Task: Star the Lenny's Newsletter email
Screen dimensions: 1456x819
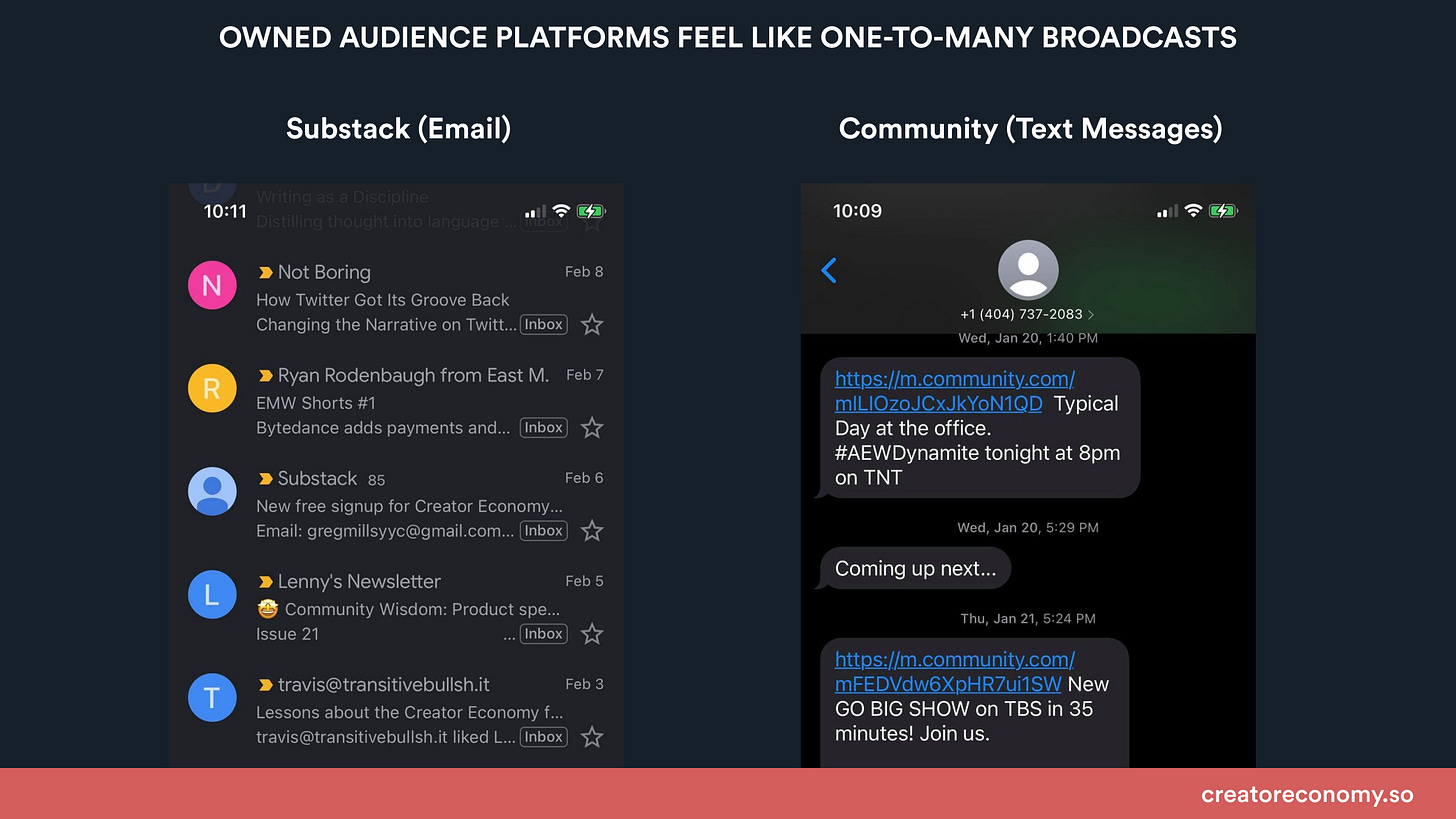Action: 592,634
